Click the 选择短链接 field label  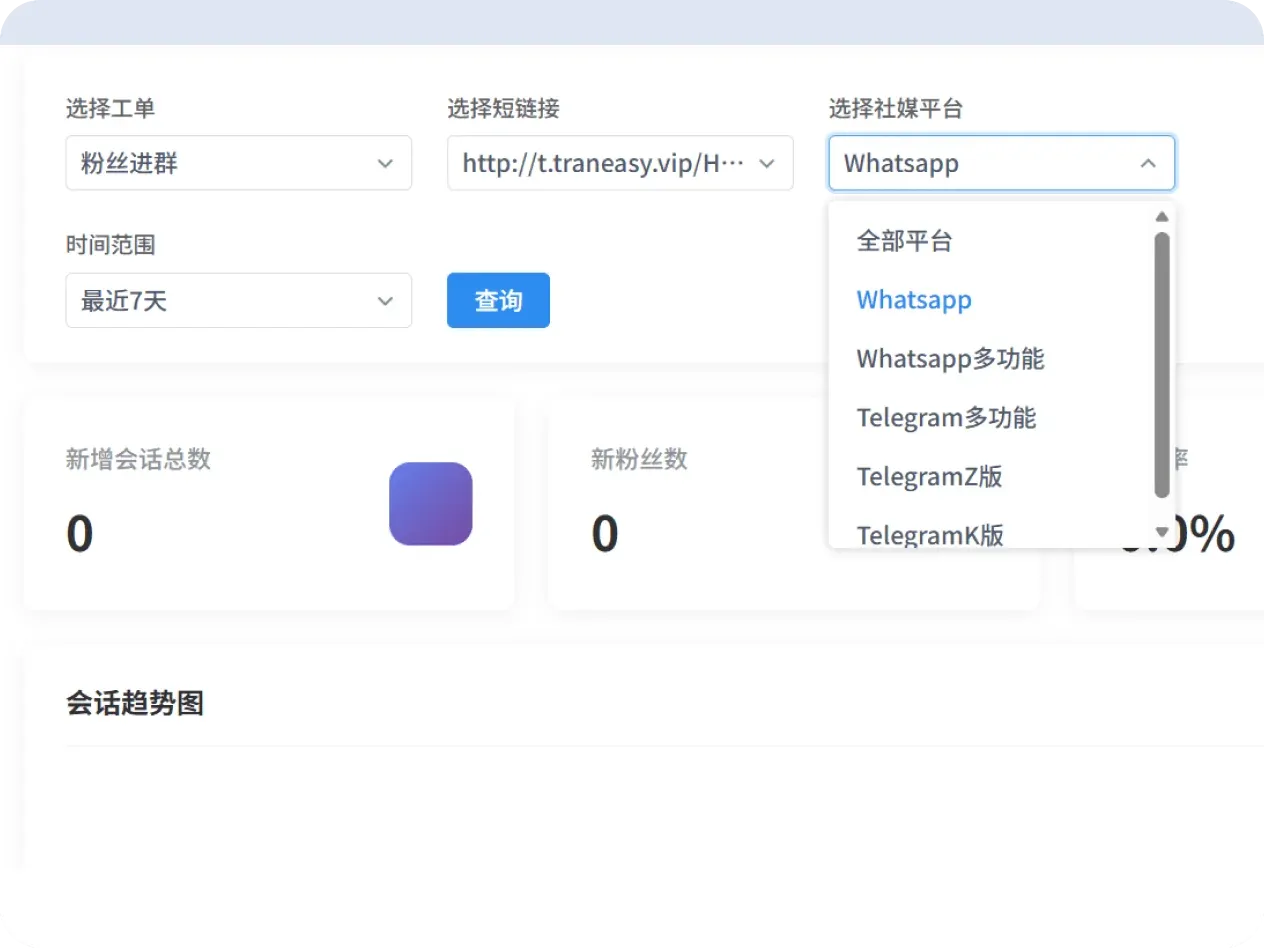click(503, 108)
